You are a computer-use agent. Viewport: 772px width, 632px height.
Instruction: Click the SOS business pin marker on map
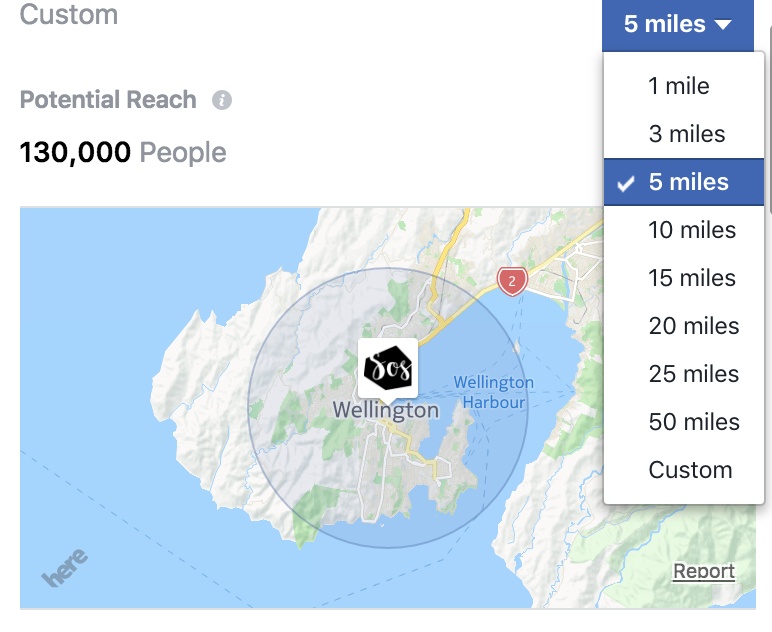click(388, 370)
